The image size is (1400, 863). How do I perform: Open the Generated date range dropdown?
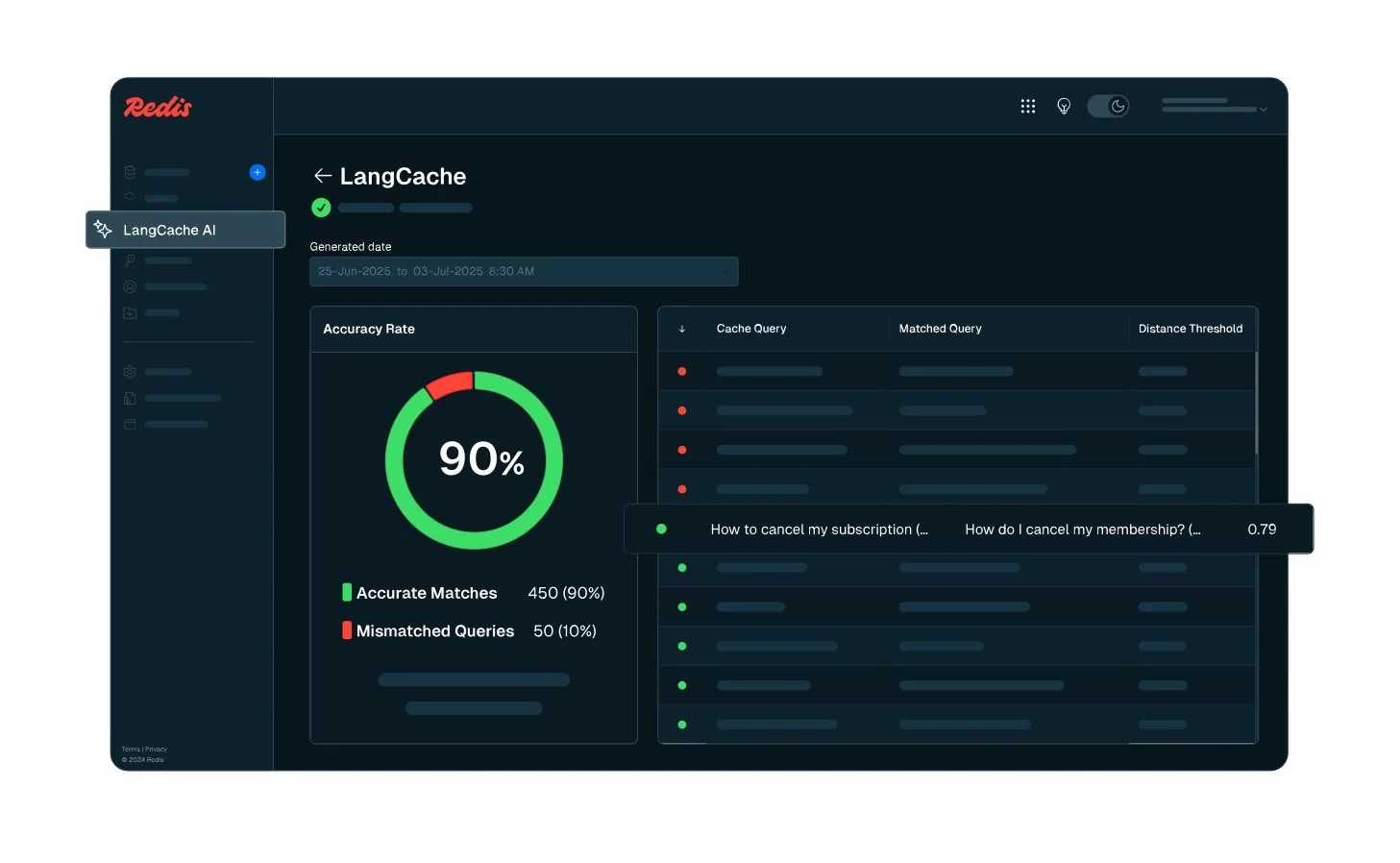[524, 271]
